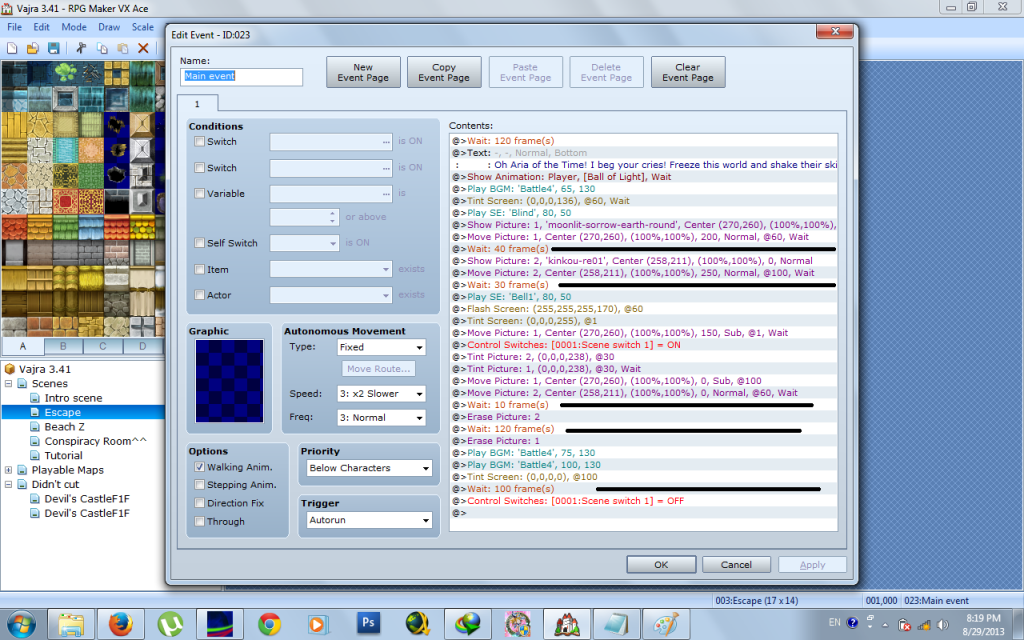Click the Paste toolbar icon
Image resolution: width=1024 pixels, height=640 pixels.
[123, 48]
